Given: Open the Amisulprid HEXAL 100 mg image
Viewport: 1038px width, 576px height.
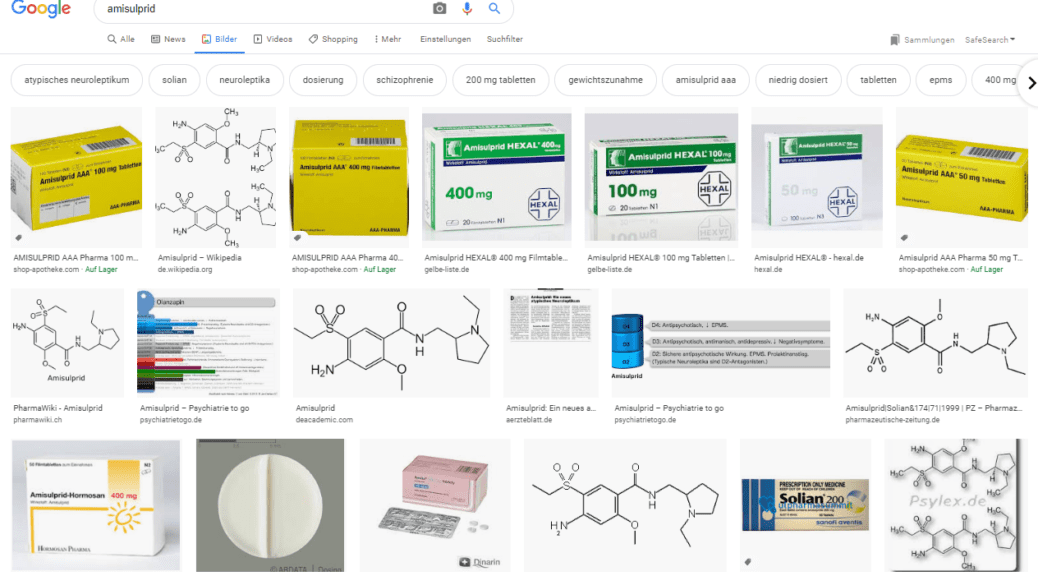Looking at the screenshot, I should (661, 177).
